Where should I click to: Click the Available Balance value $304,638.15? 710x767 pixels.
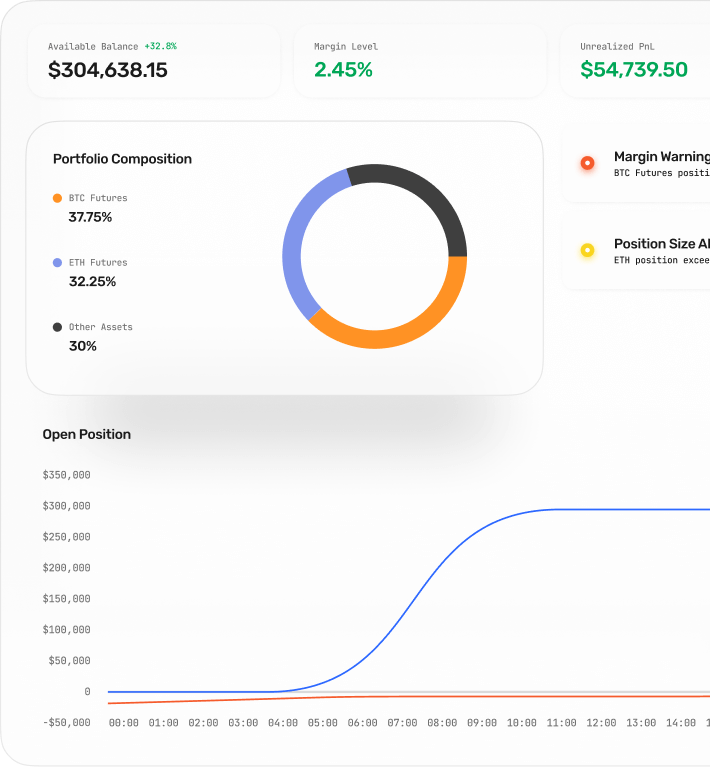click(x=108, y=70)
